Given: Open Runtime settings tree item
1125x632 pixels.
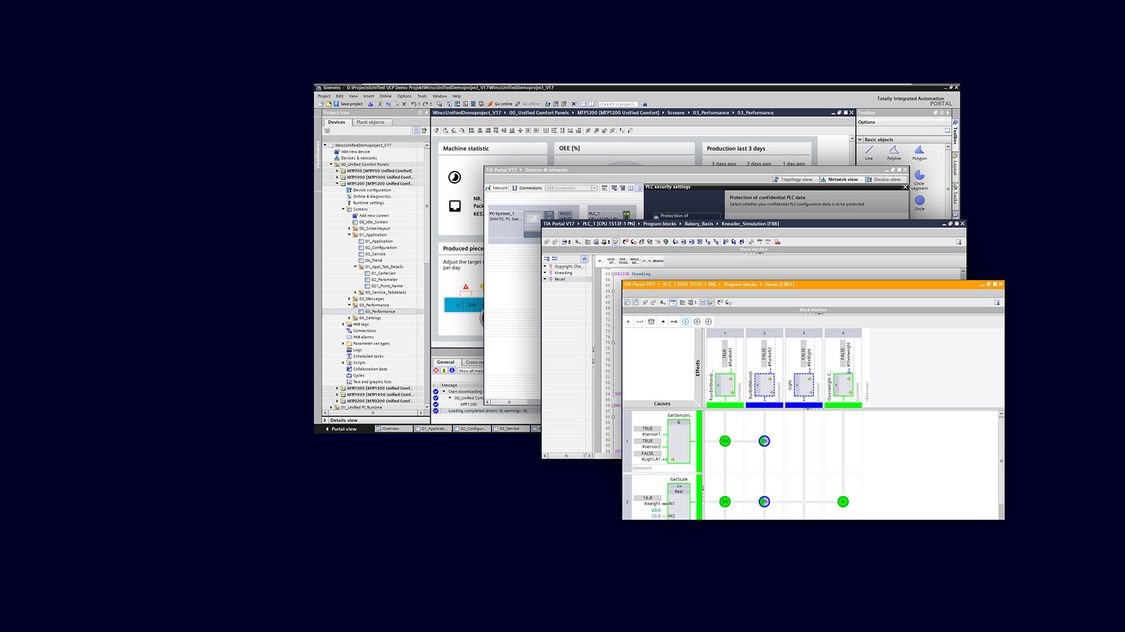Looking at the screenshot, I should coord(368,203).
